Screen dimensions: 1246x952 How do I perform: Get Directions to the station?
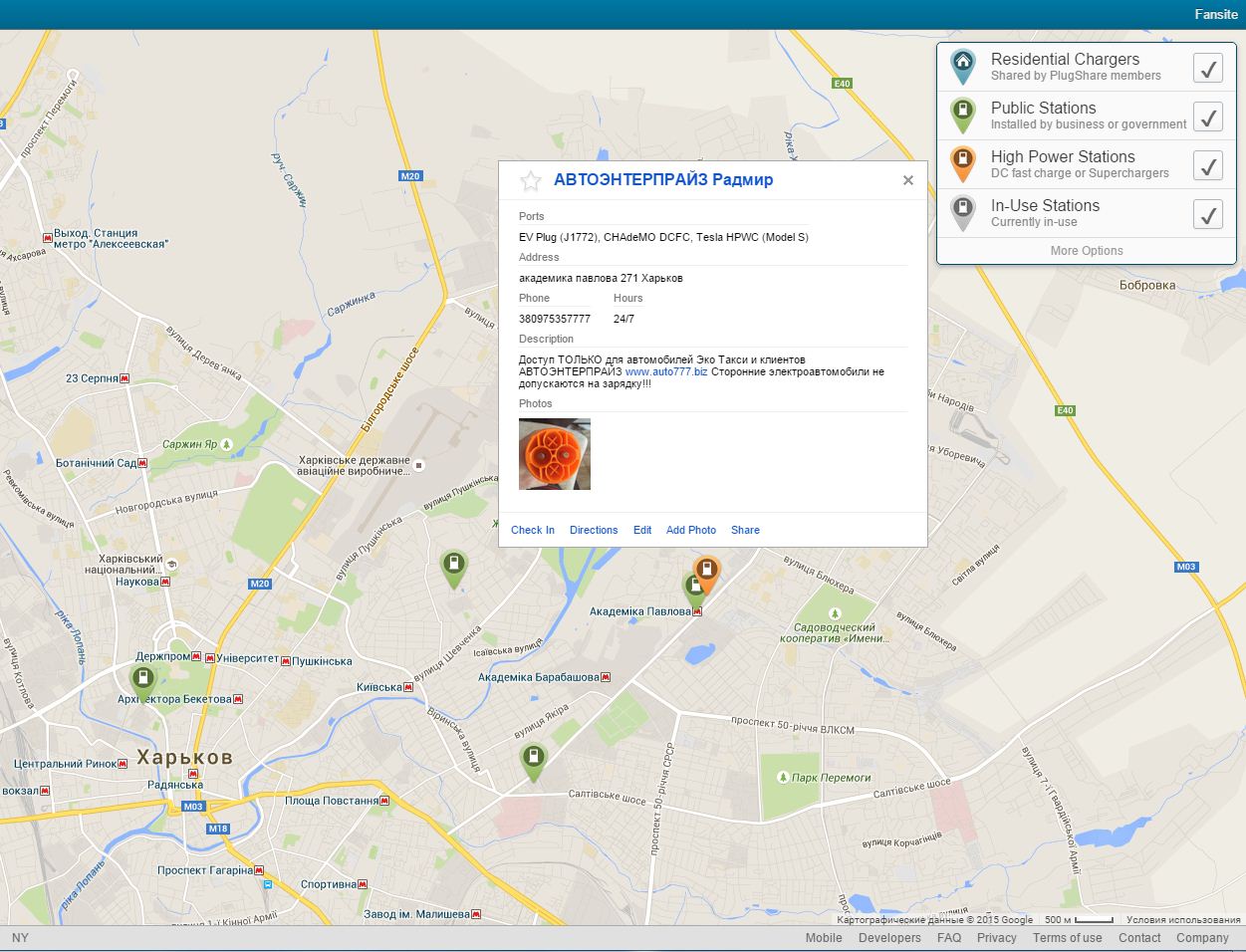594,530
